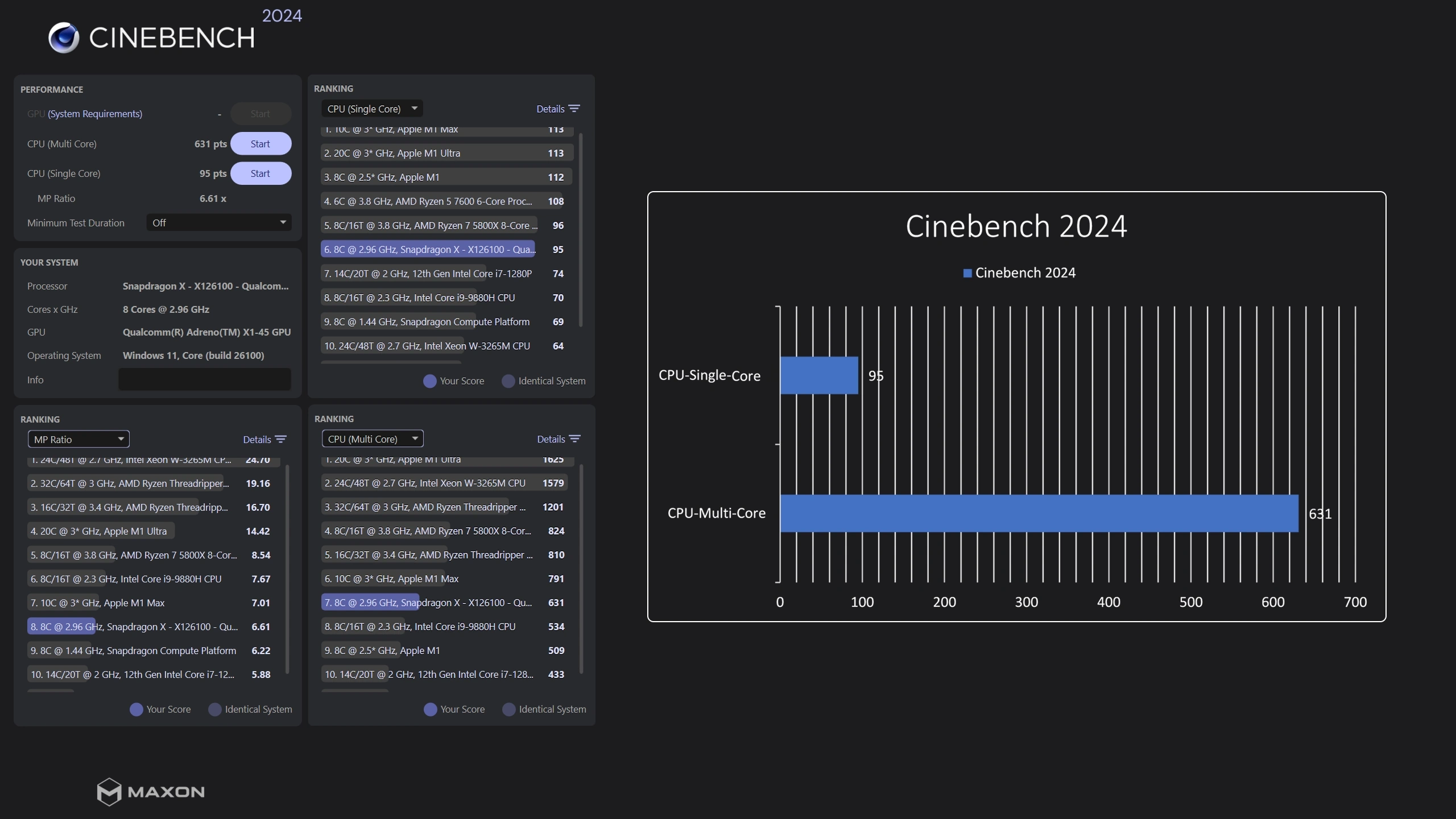
Task: Click the Windows 11 Core build 26100 value
Action: coord(193,355)
